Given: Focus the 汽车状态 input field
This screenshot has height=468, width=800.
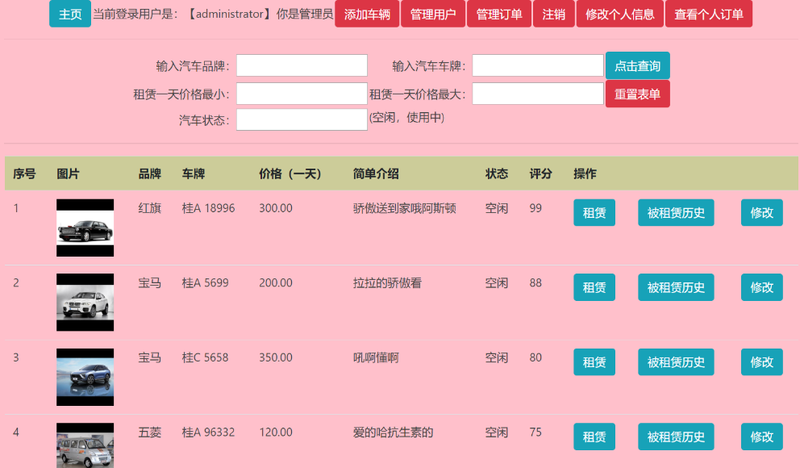Looking at the screenshot, I should coord(302,119).
